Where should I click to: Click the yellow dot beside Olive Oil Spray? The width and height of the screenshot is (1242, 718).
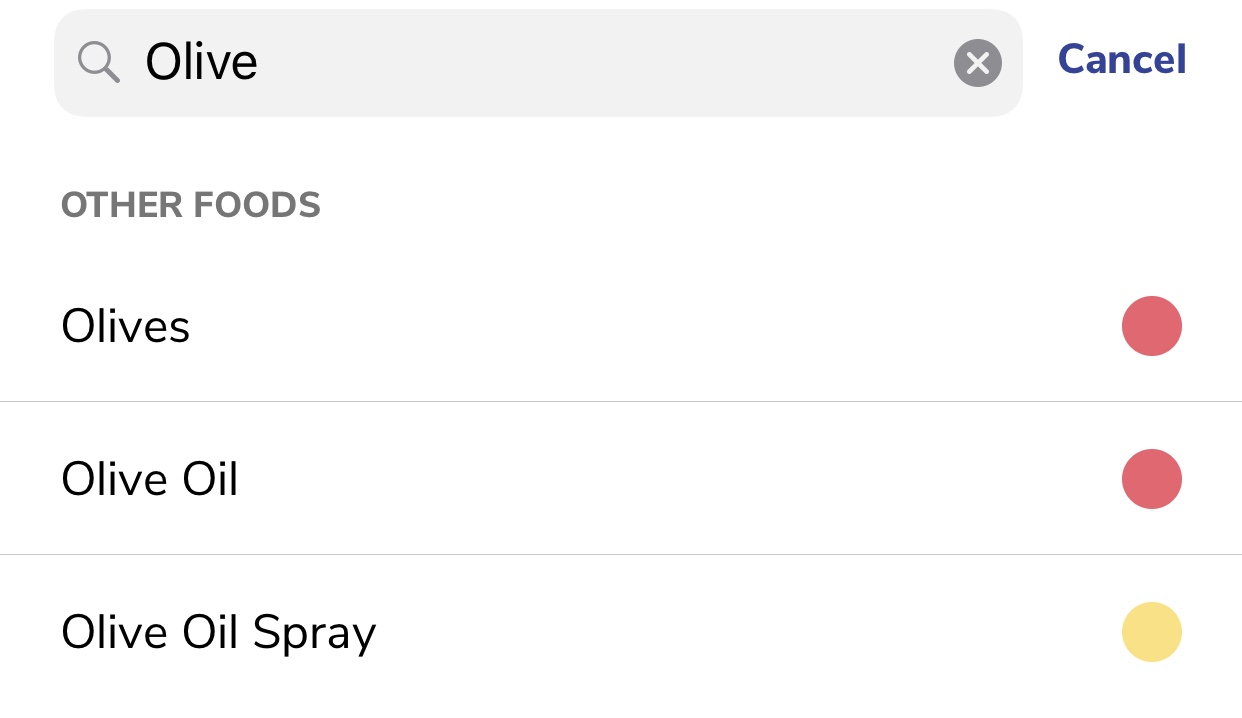click(x=1151, y=632)
